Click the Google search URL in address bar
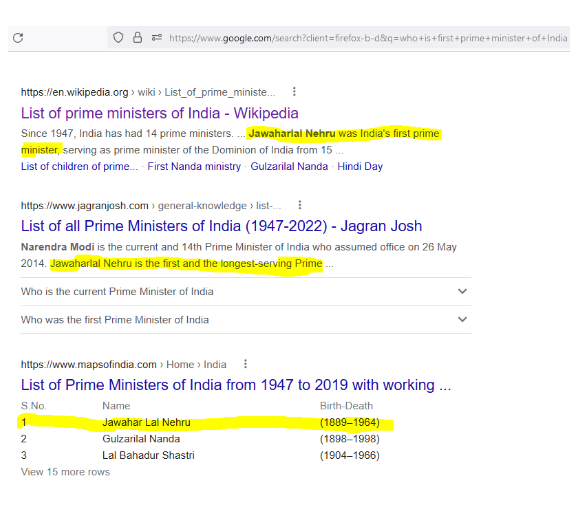 click(368, 38)
